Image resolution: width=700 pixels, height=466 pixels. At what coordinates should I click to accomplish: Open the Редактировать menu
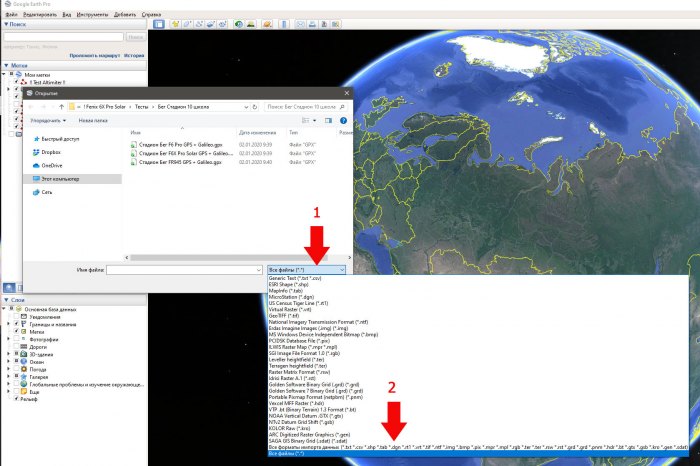coord(40,15)
